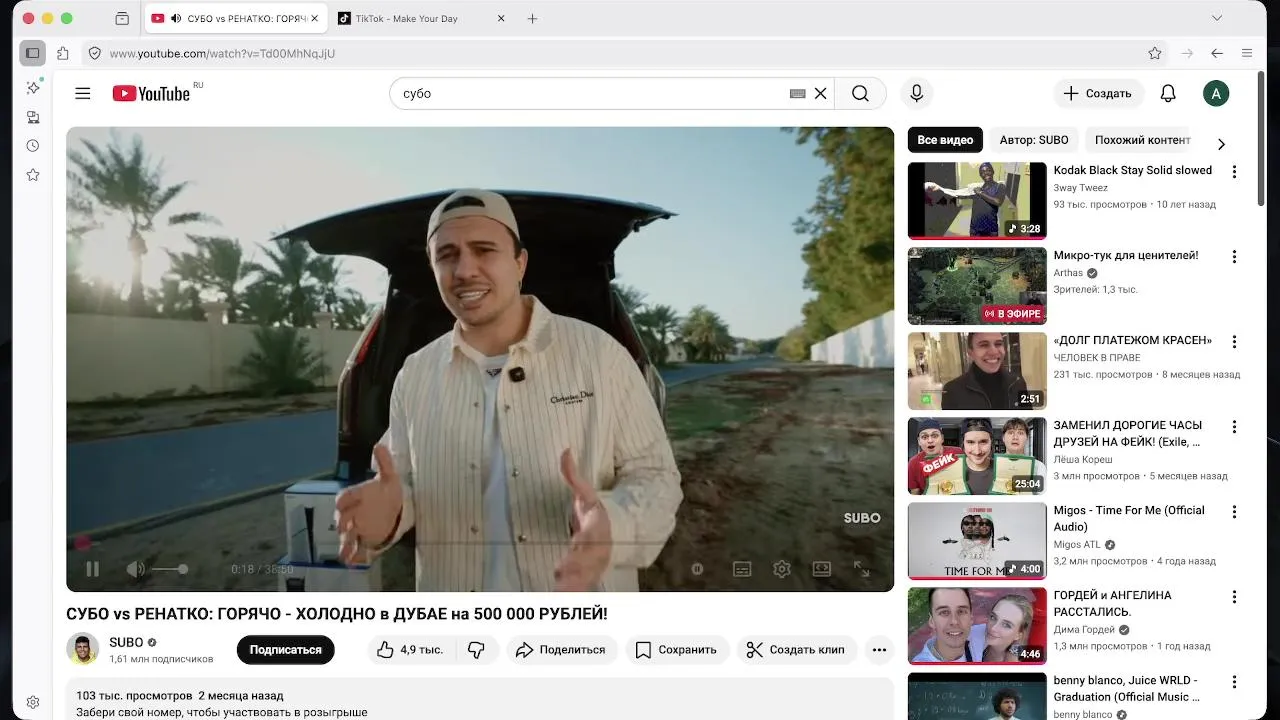Click the Подписаться button
The image size is (1280, 720).
[x=286, y=649]
